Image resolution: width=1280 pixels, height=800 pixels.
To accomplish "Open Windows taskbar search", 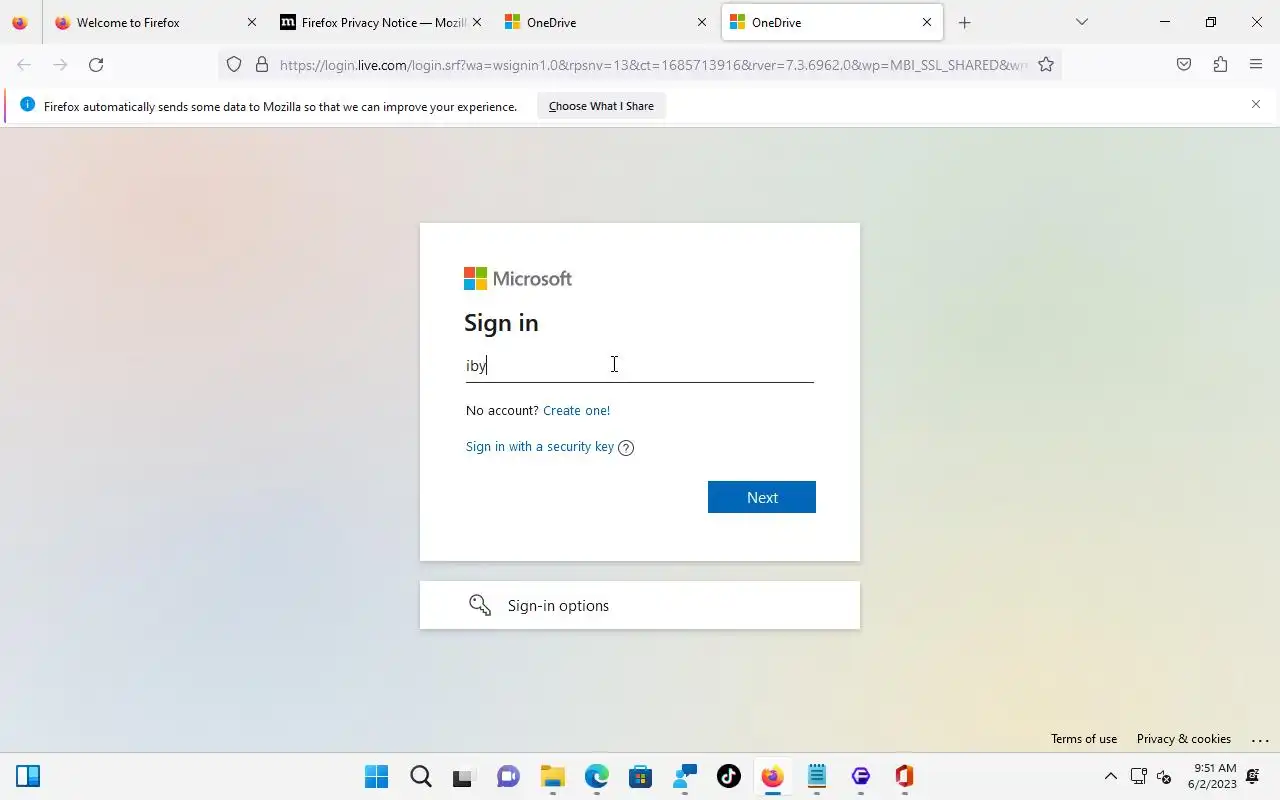I will (x=421, y=777).
